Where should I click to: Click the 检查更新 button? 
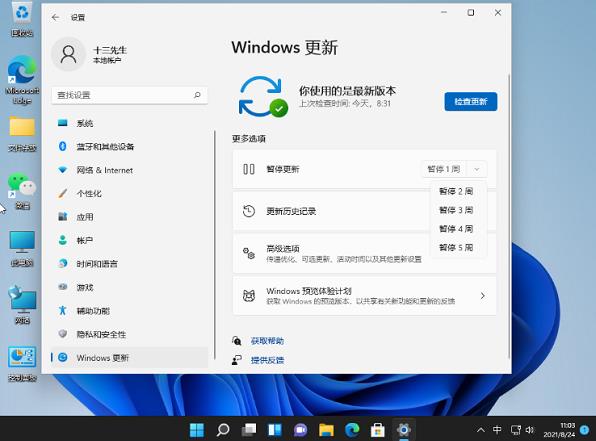tap(471, 102)
